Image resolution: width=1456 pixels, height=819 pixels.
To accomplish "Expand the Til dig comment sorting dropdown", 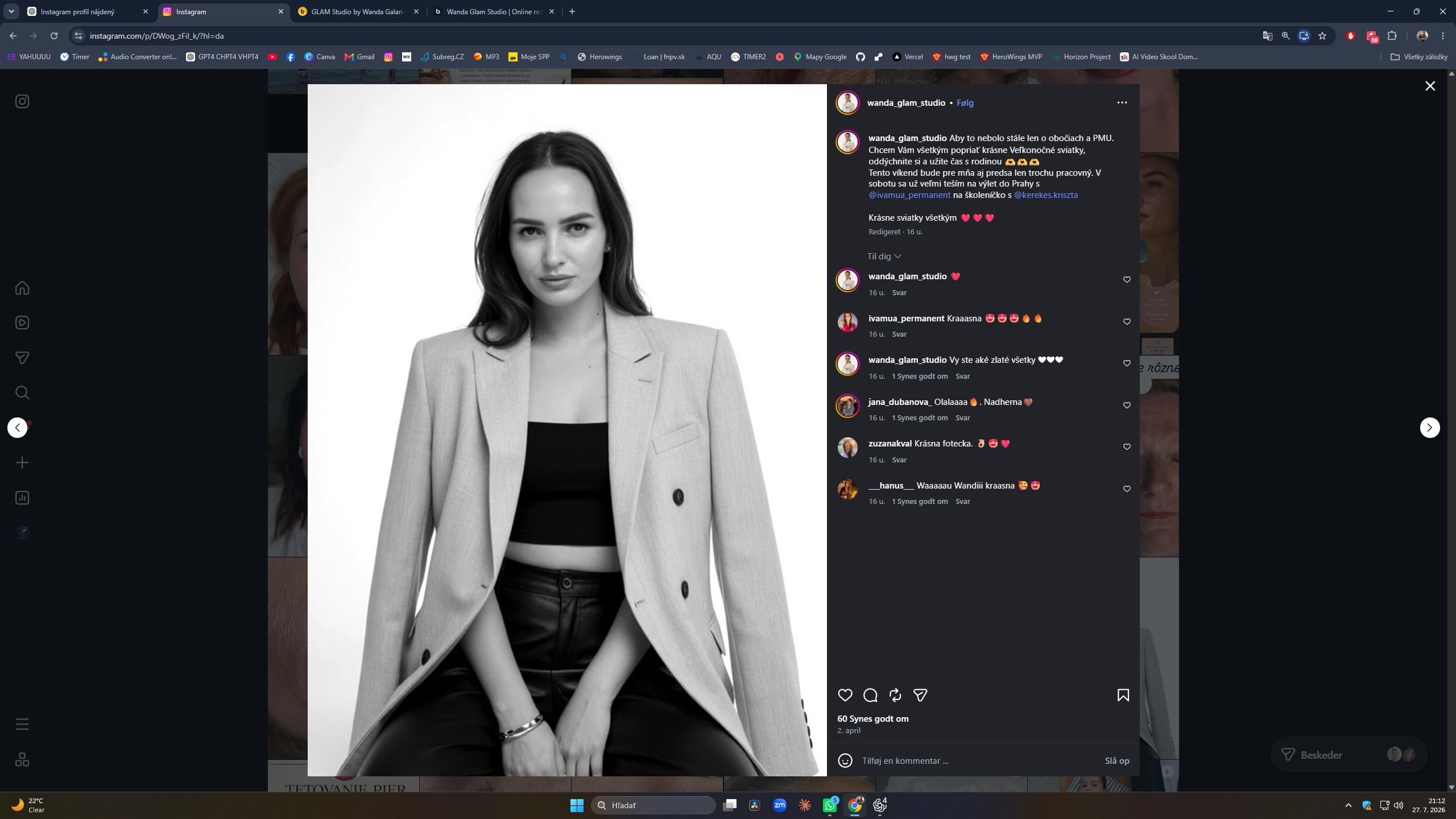I will click(x=884, y=257).
